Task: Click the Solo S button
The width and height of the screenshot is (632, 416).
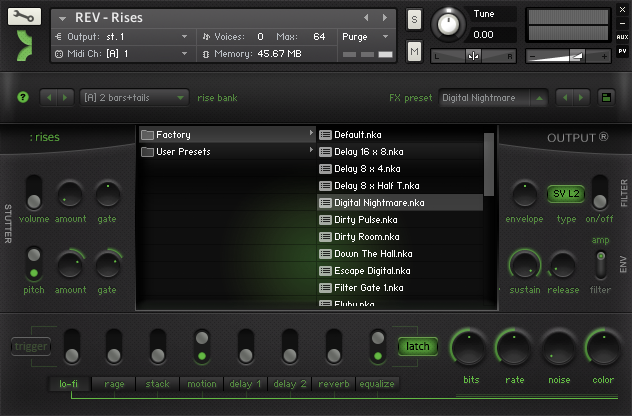Action: click(414, 20)
